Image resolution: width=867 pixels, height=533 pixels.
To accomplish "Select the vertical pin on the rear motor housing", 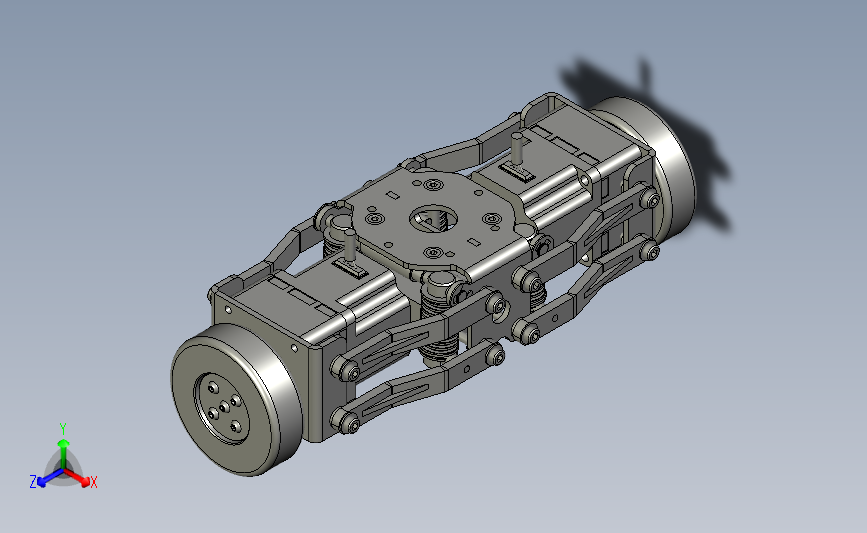I will 518,149.
